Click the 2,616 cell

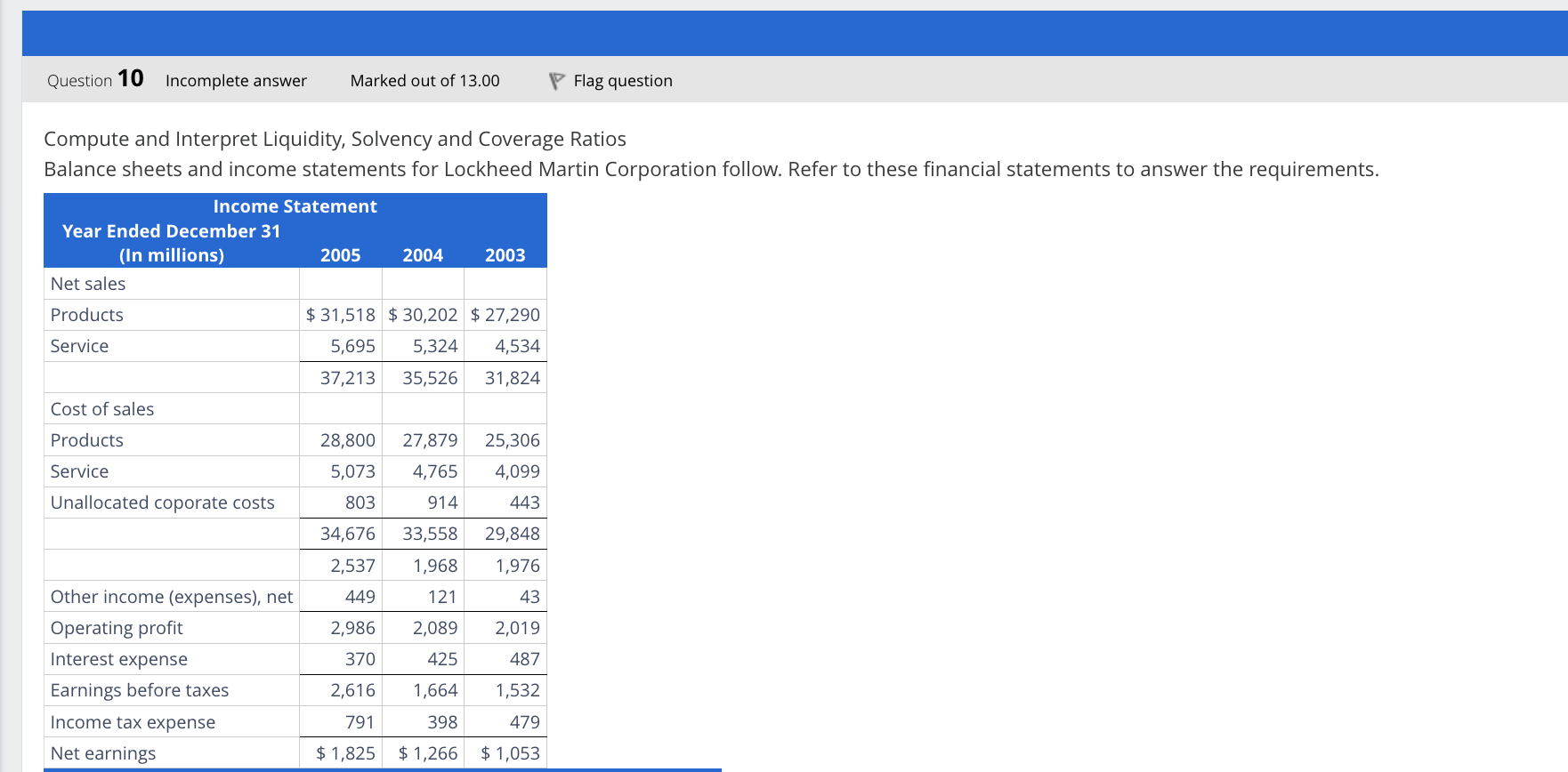341,690
